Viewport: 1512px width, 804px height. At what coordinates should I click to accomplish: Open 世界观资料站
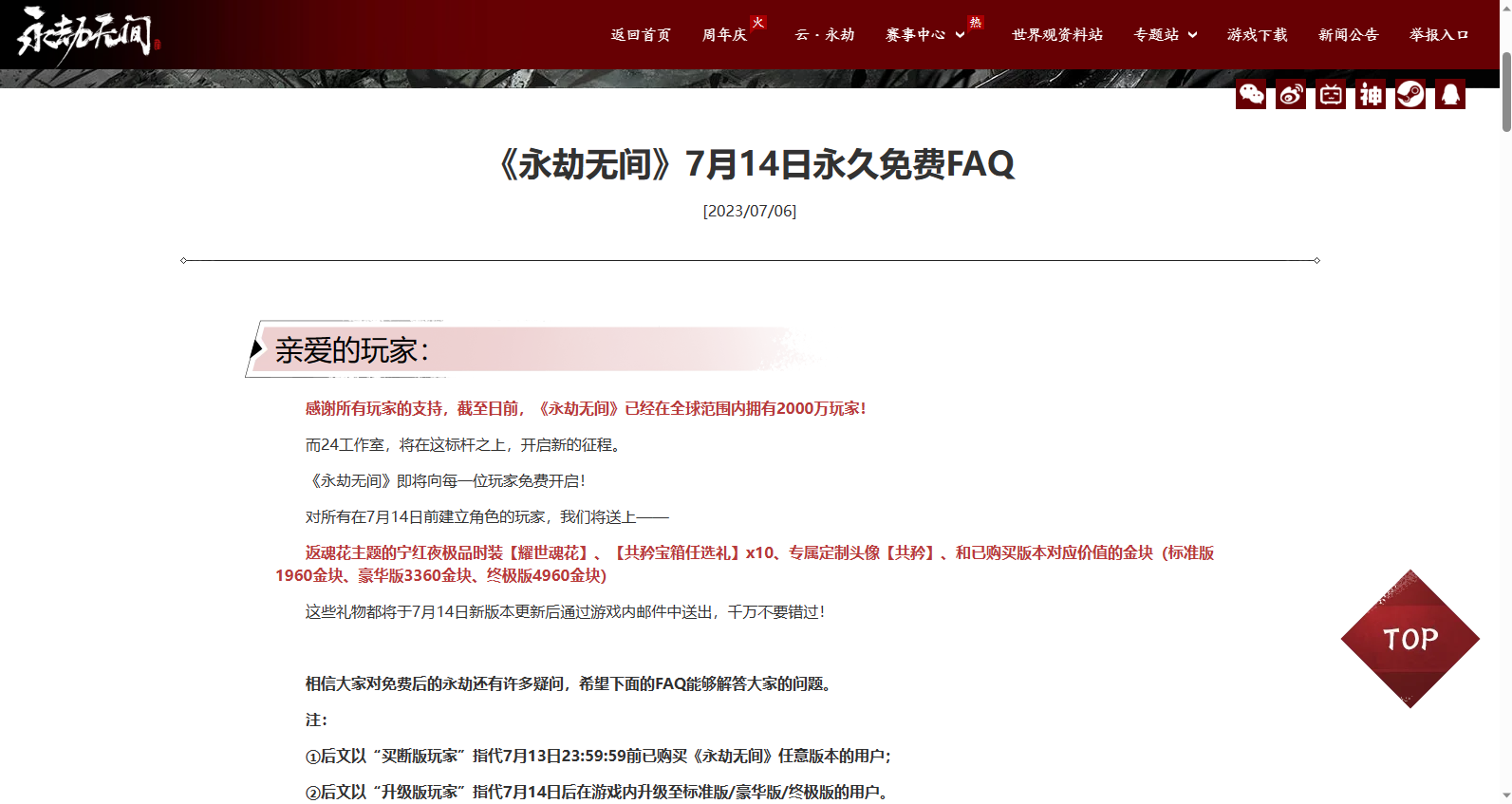1057,35
